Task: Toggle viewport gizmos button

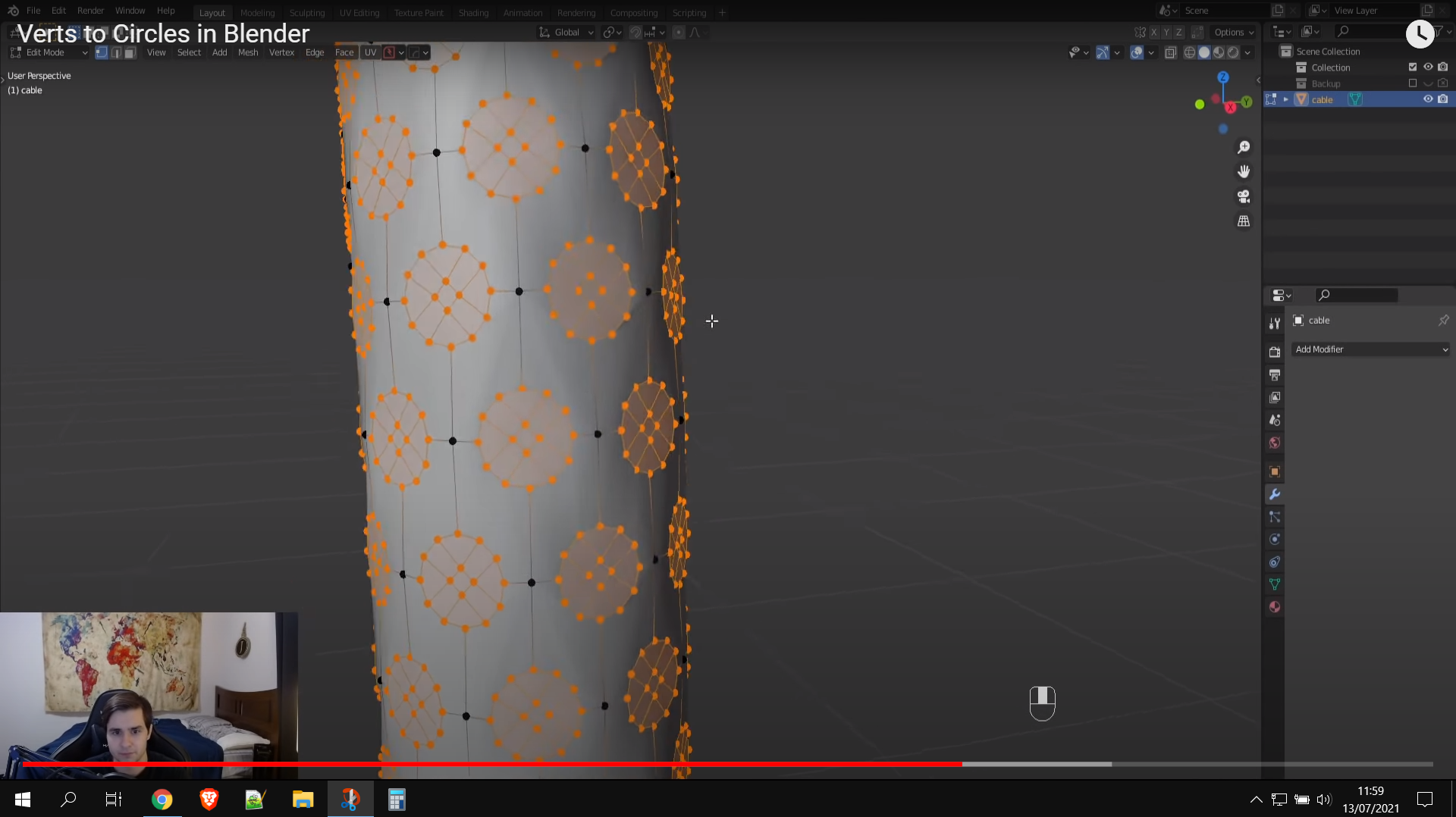Action: point(1103,52)
